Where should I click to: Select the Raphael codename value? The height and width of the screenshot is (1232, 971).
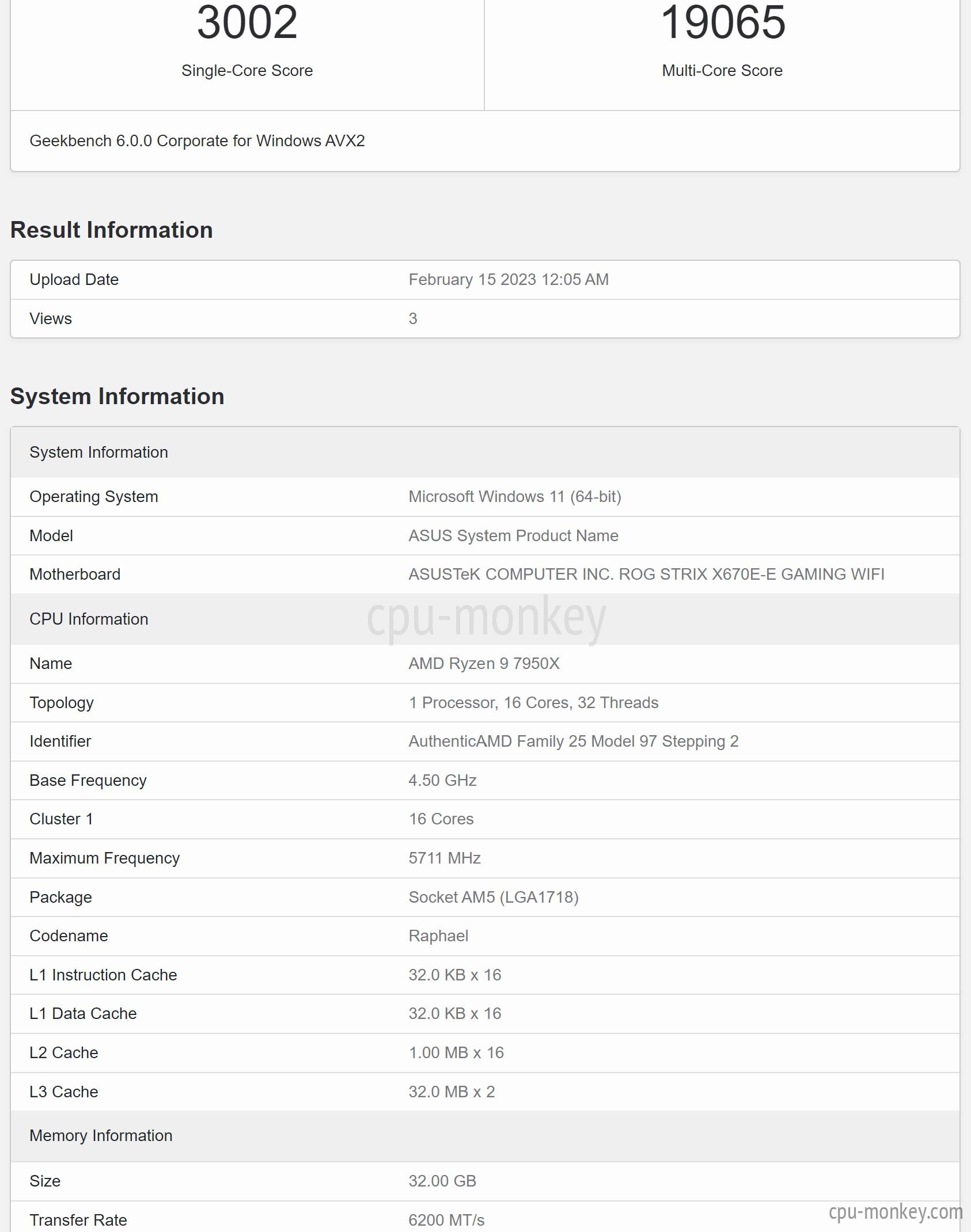click(438, 936)
